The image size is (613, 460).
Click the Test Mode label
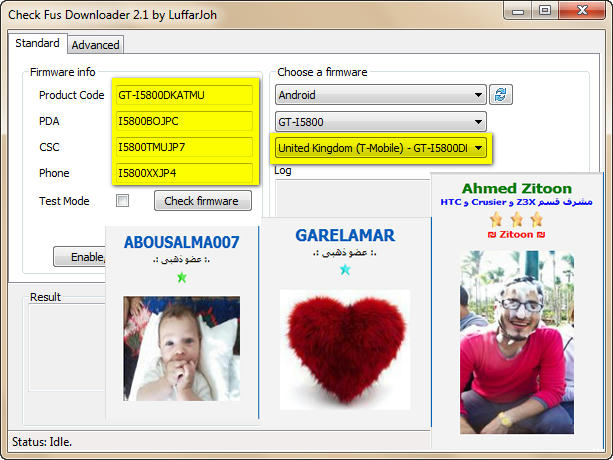(64, 201)
